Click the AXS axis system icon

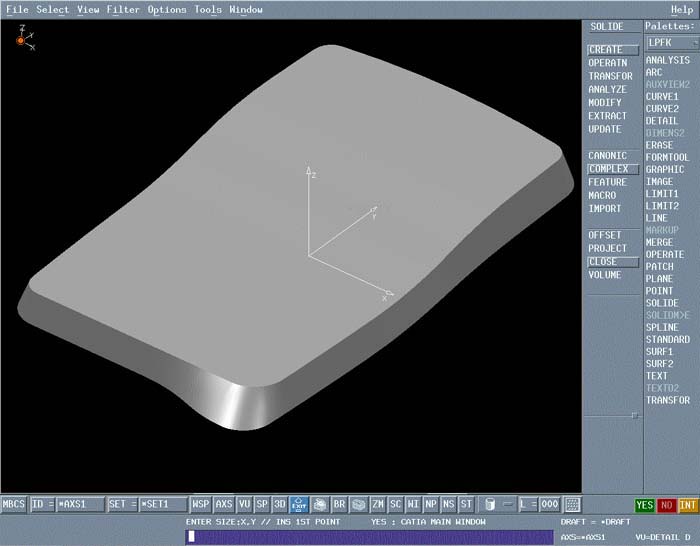[x=224, y=505]
